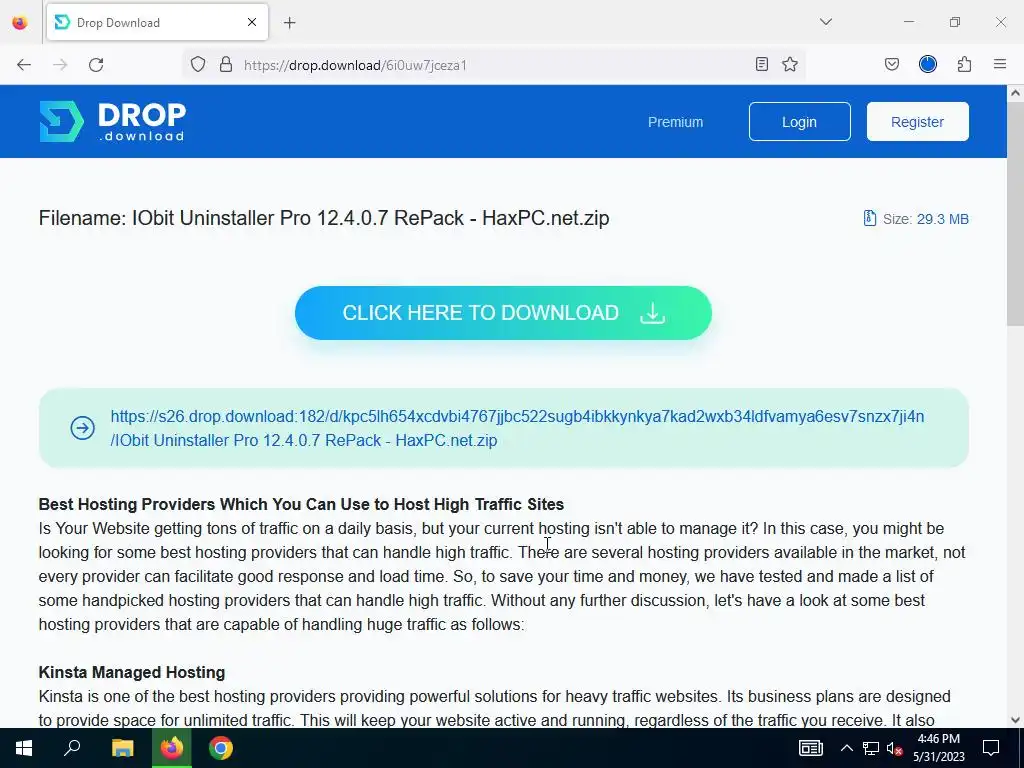The height and width of the screenshot is (768, 1024).
Task: Click the DROP.download logo
Action: (x=112, y=121)
